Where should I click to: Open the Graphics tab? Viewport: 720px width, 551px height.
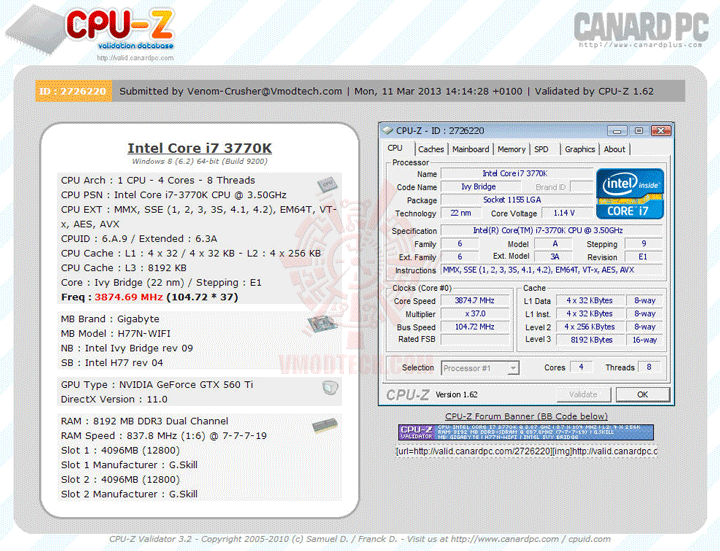[579, 149]
